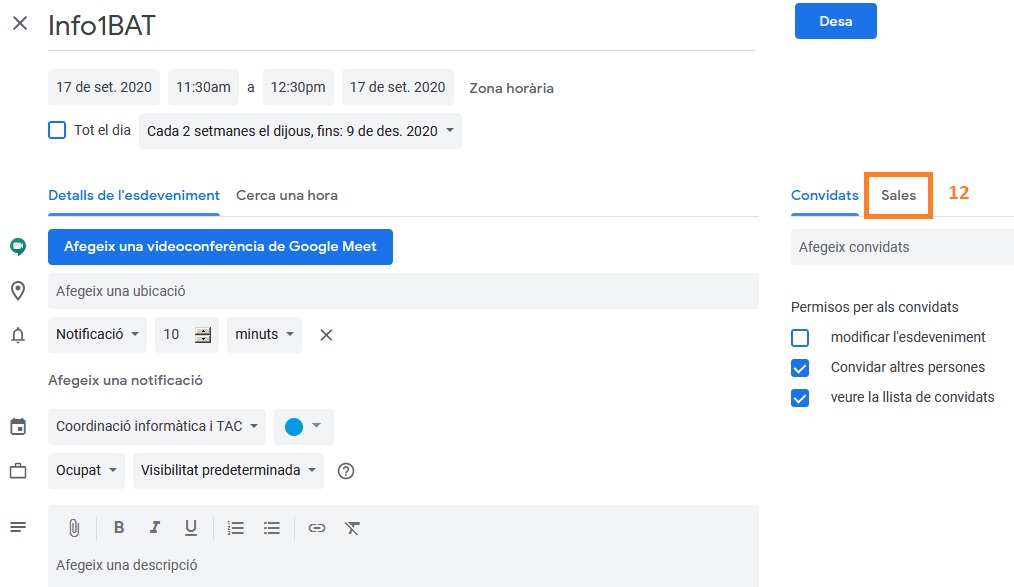The width and height of the screenshot is (1014, 587).
Task: Click the start time 11:30am
Action: [203, 87]
